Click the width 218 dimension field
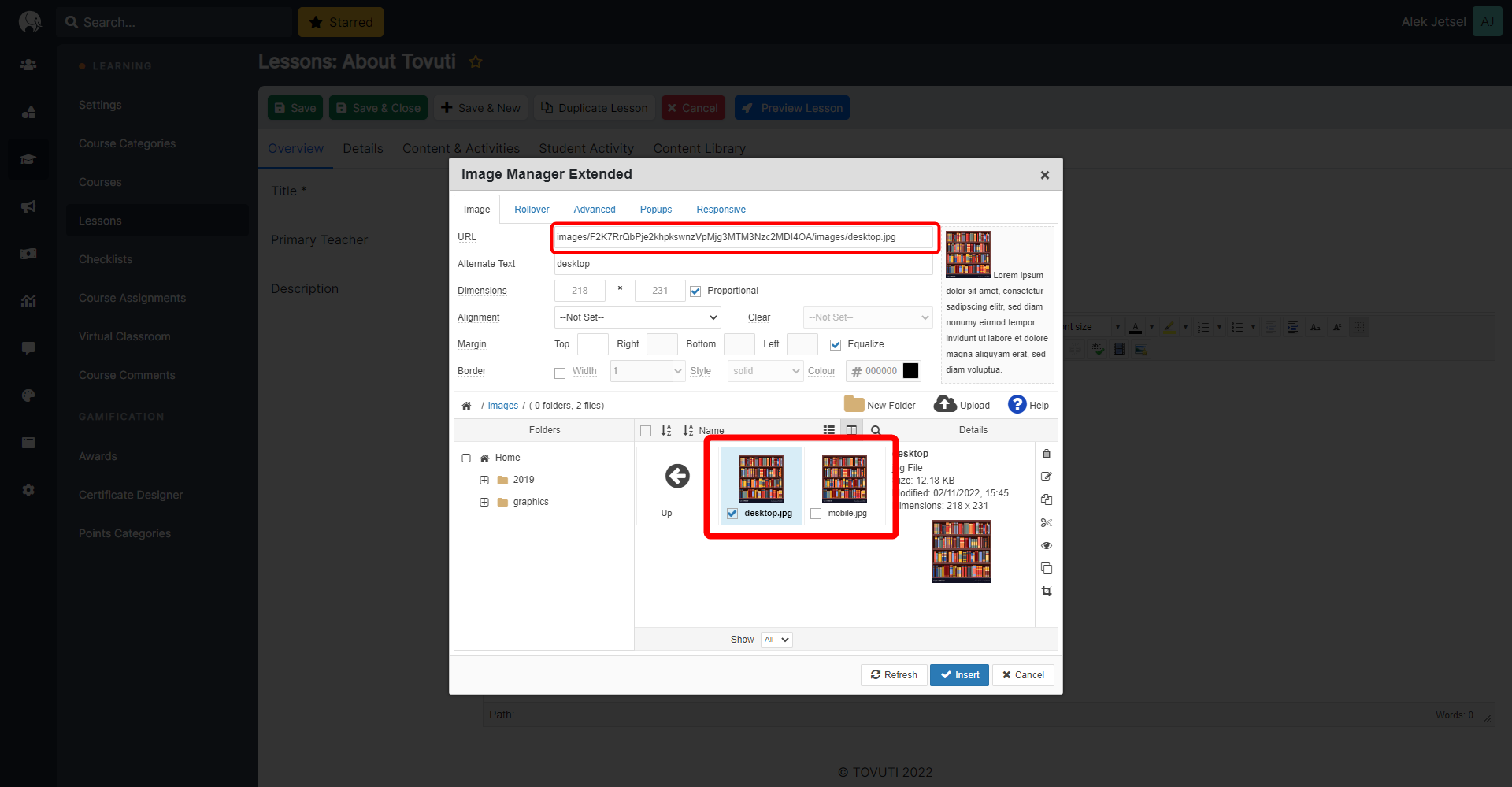Viewport: 1512px width, 787px height. click(x=580, y=291)
